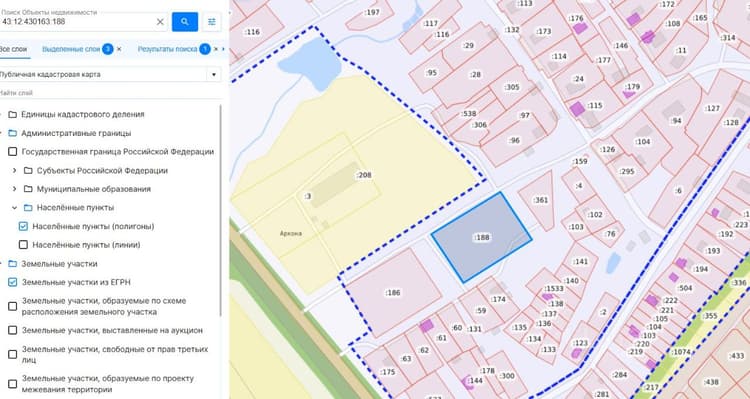Expand "Субъекты Российской Федерации" node
The width and height of the screenshot is (750, 399).
click(14, 170)
